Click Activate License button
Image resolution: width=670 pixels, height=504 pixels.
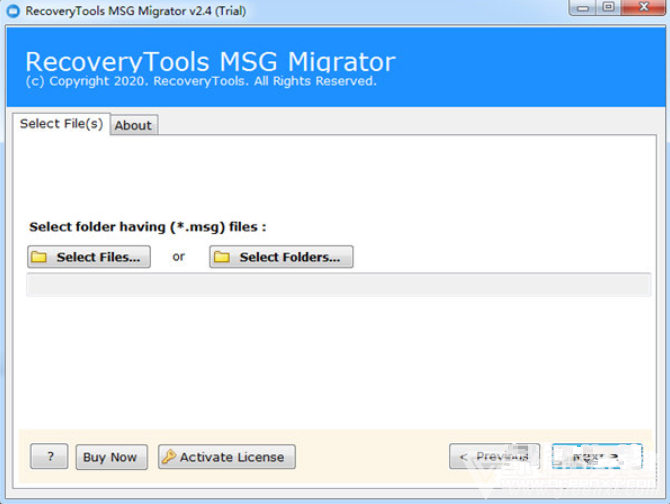226,457
